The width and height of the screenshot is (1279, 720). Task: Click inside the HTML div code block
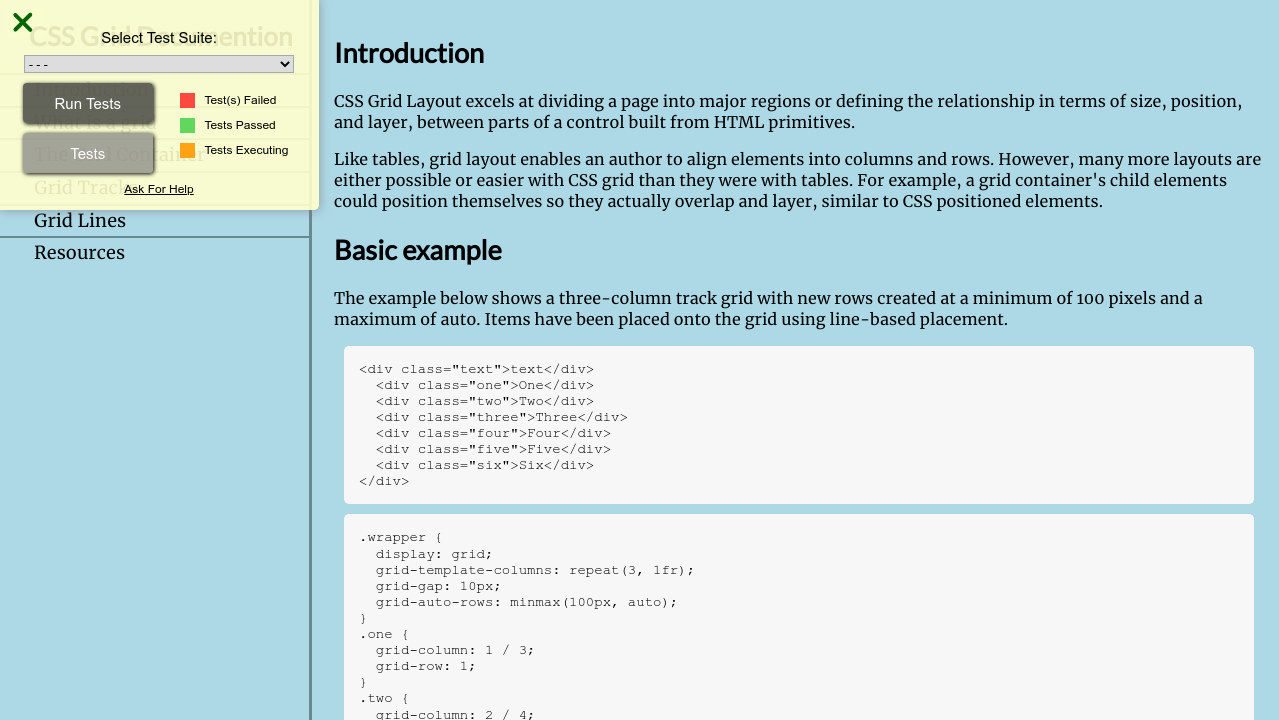pyautogui.click(x=798, y=425)
